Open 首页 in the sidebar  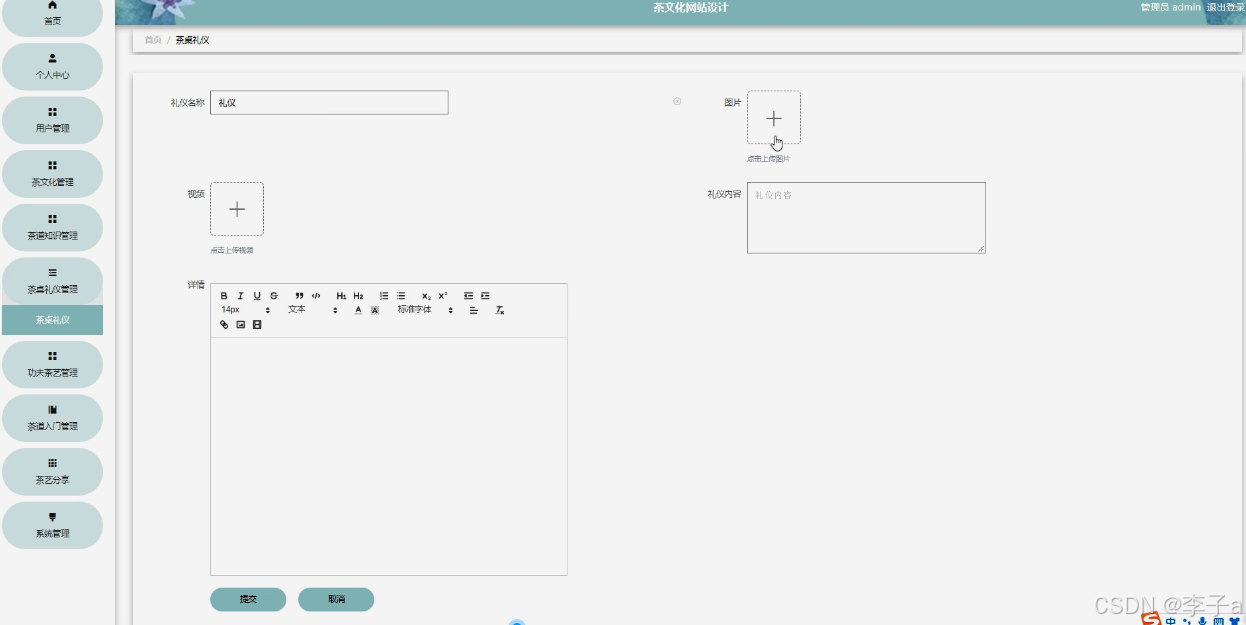52,13
